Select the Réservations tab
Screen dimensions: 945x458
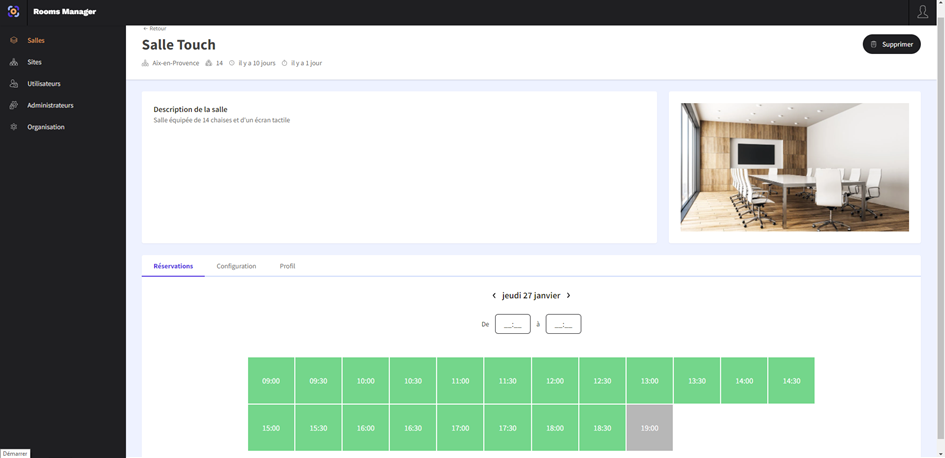pyautogui.click(x=173, y=266)
